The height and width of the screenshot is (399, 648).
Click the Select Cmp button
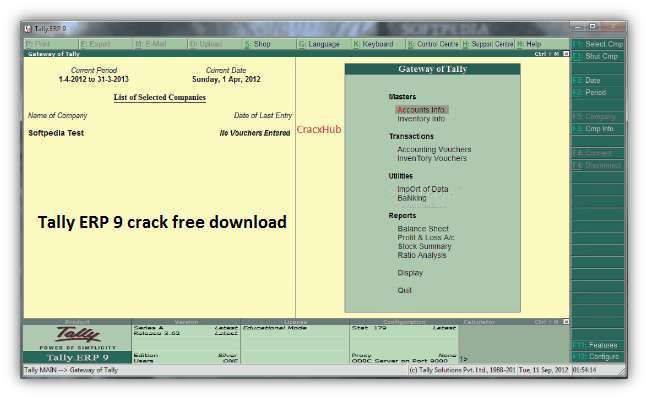point(598,44)
